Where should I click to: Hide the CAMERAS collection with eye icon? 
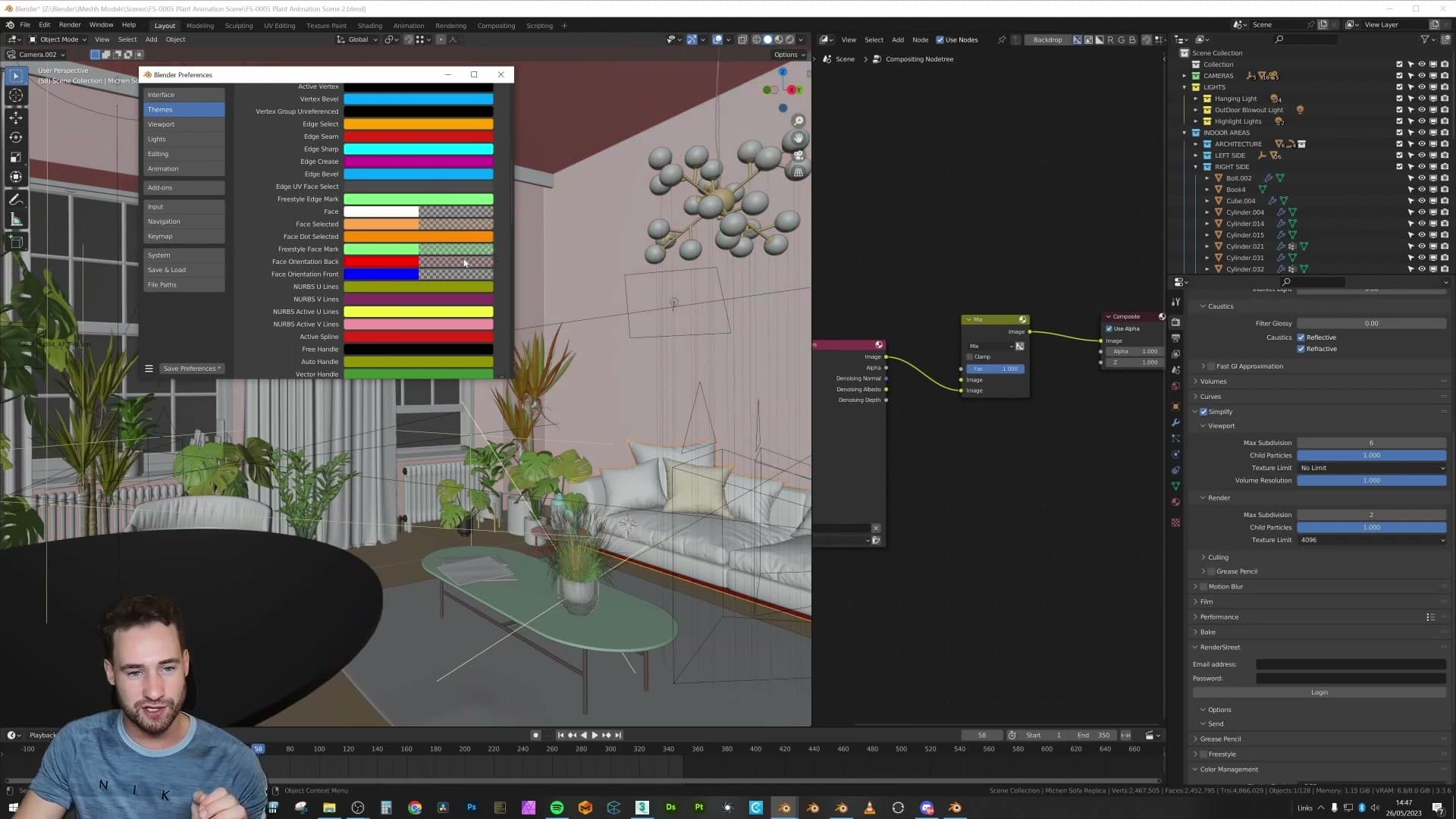(1422, 76)
